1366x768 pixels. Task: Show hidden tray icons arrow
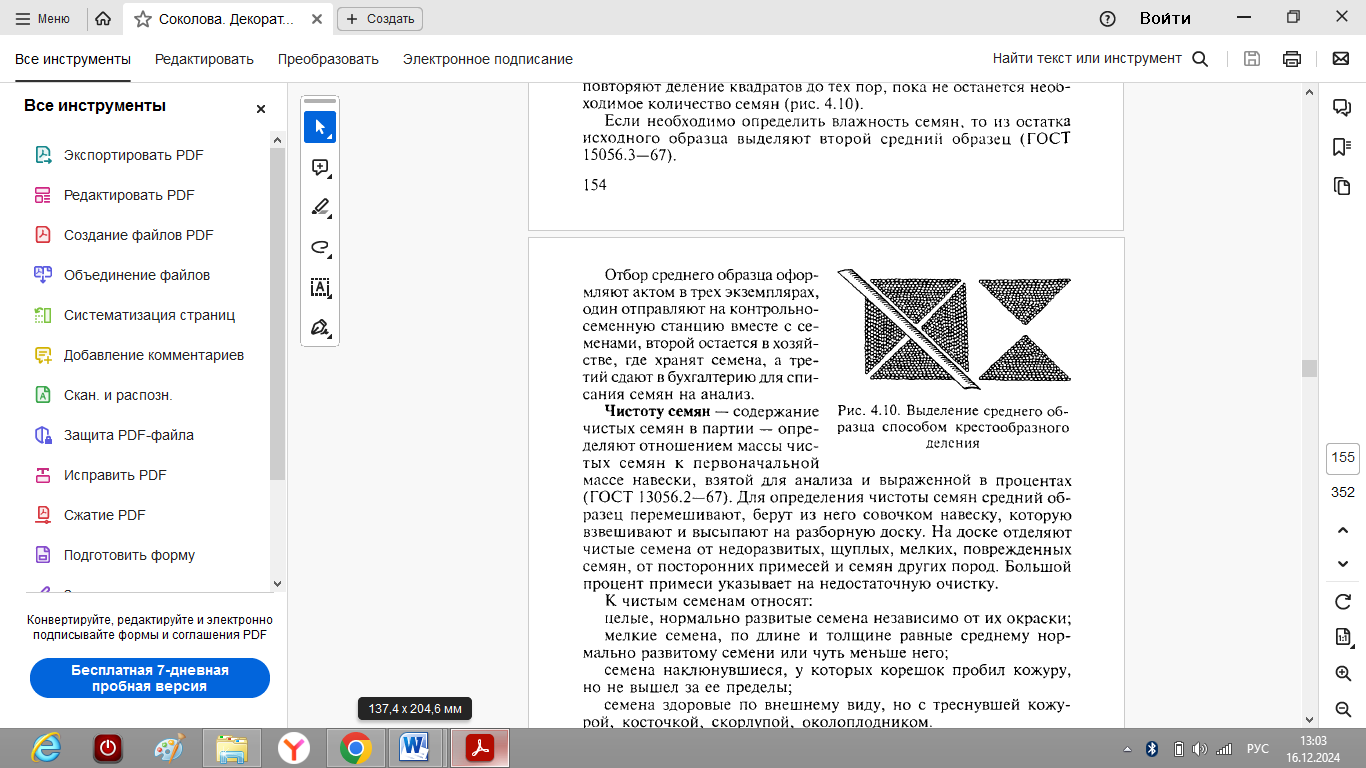point(1128,749)
